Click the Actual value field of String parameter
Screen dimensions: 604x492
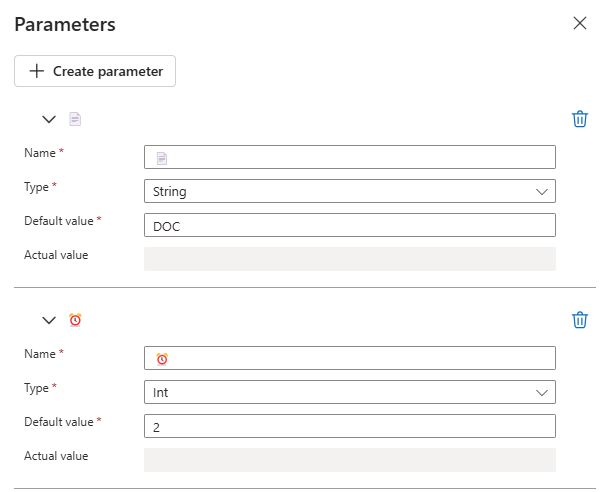(349, 259)
